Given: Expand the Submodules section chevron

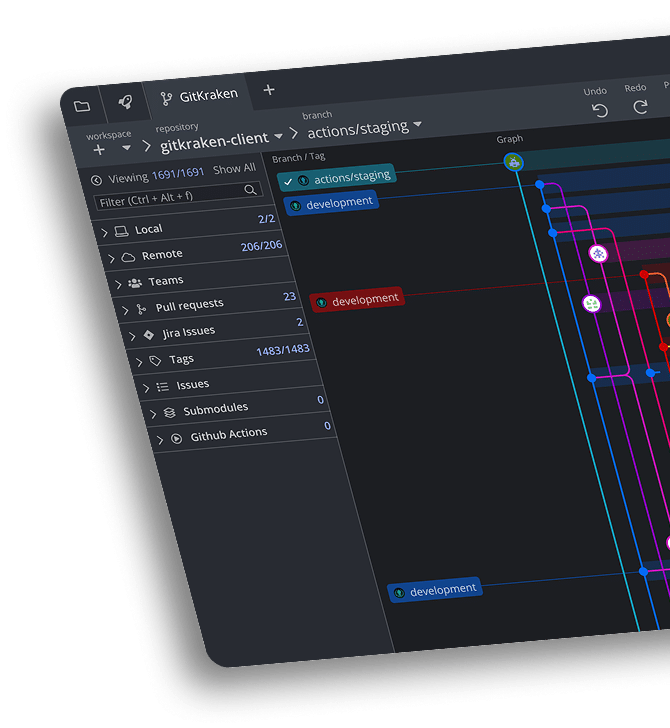Looking at the screenshot, I should (153, 414).
